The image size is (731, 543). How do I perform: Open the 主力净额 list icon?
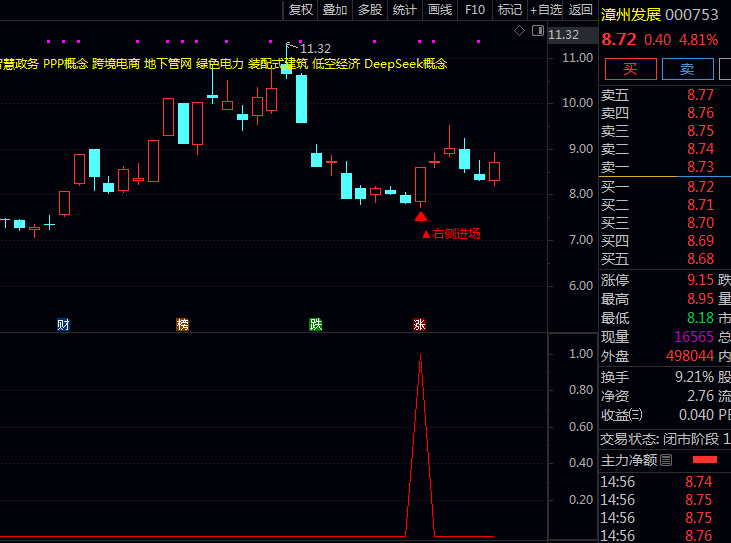(666, 460)
